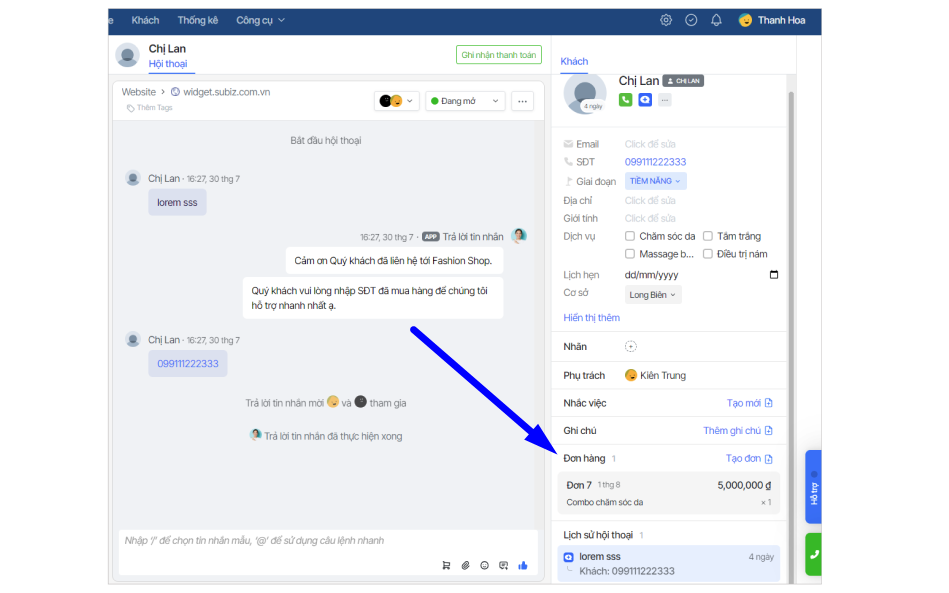Click the Tạo đơn link
Screen dimensions: 949x593
pos(748,458)
